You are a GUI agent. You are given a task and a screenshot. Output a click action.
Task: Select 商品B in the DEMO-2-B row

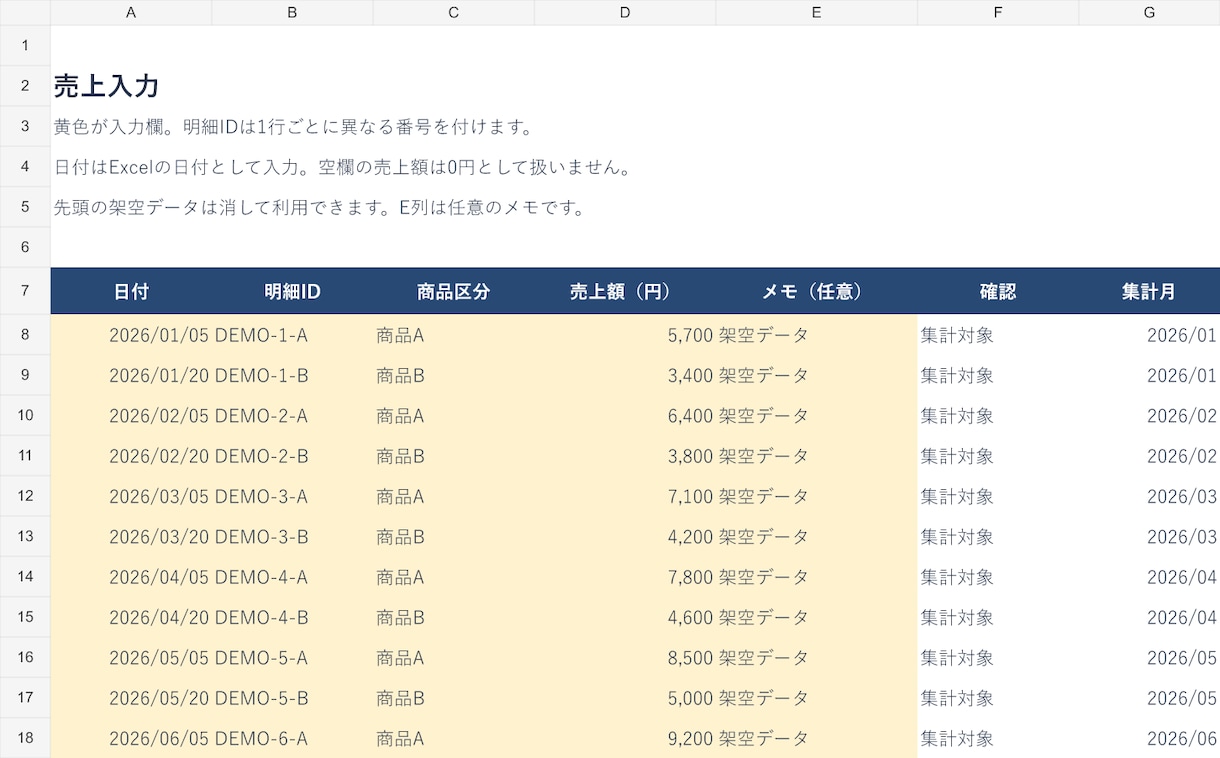click(x=454, y=456)
